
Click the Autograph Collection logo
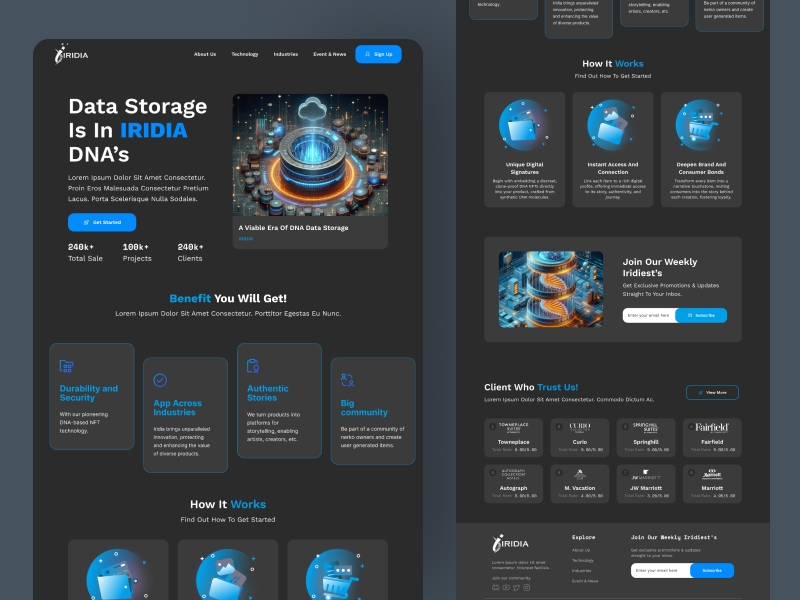pos(513,474)
